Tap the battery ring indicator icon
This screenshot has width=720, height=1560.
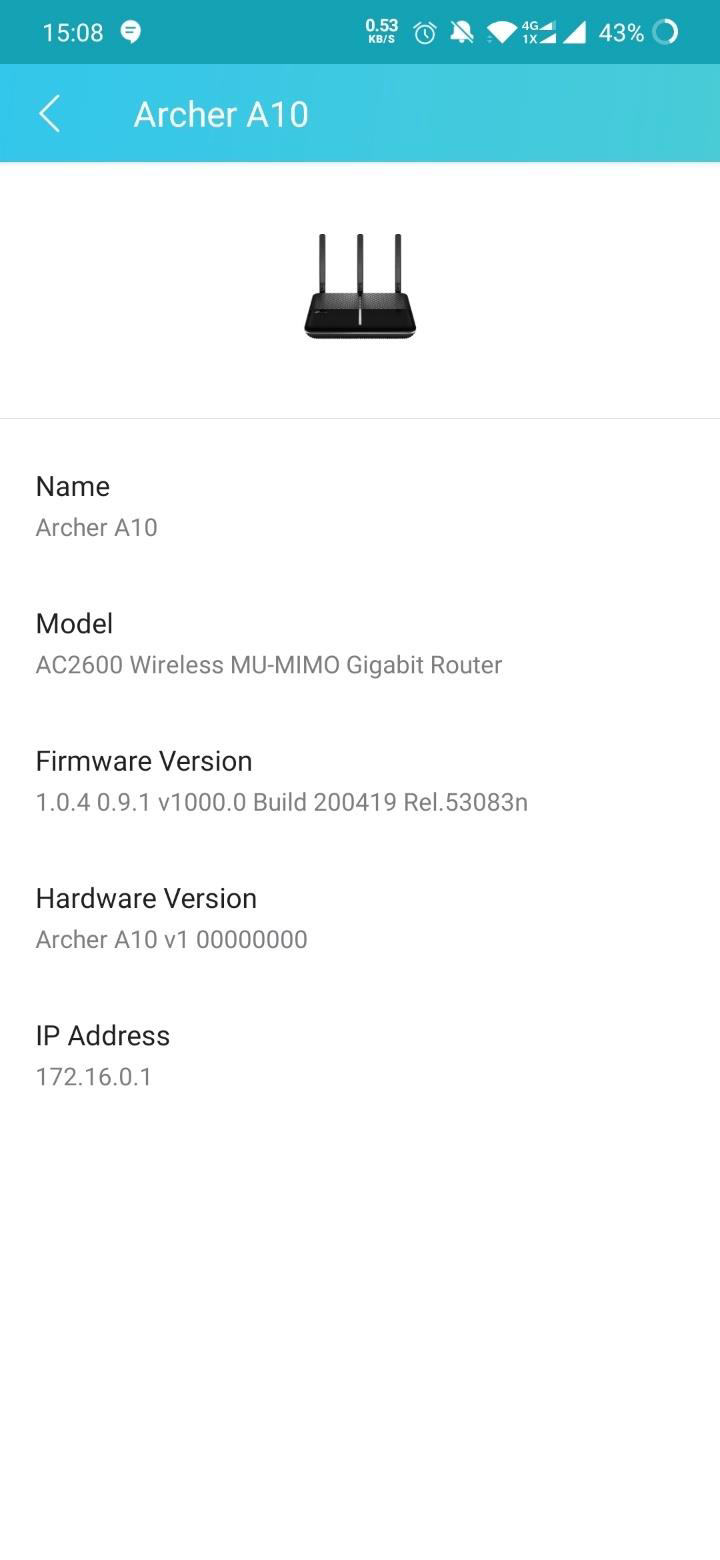pyautogui.click(x=665, y=33)
